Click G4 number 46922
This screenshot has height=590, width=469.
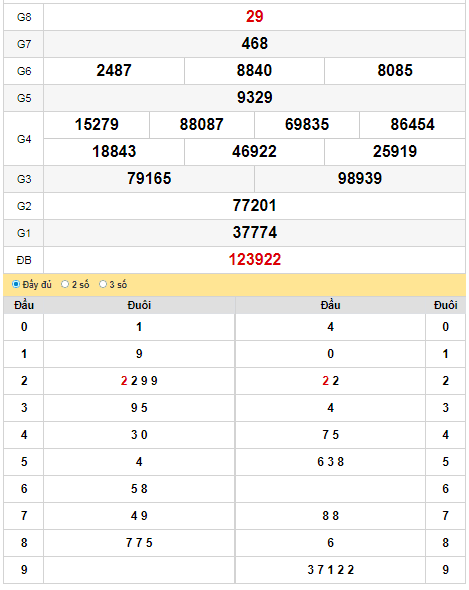pyautogui.click(x=254, y=152)
